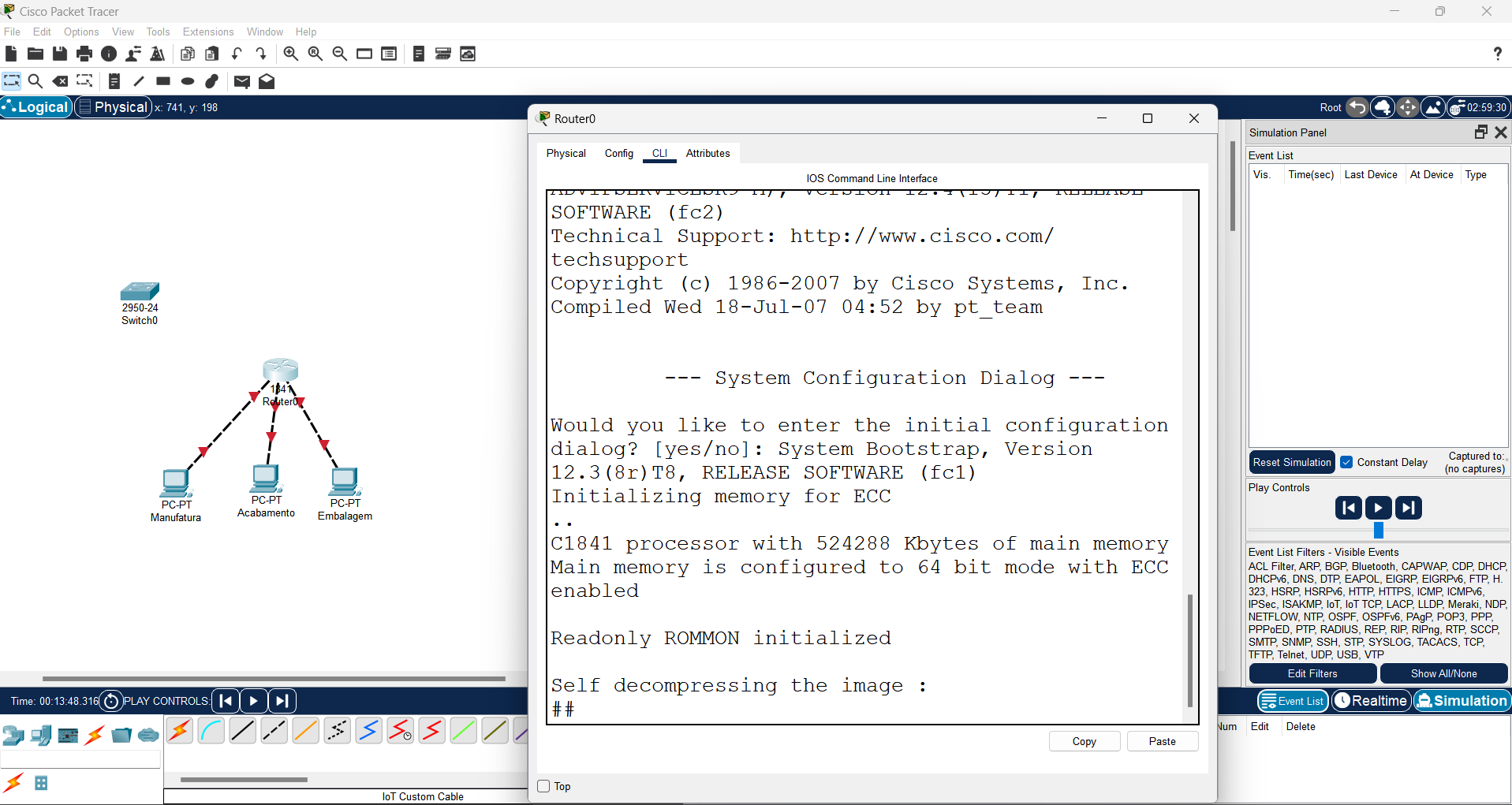The height and width of the screenshot is (805, 1512).
Task: Print using the printer toolbar icon
Action: [84, 54]
